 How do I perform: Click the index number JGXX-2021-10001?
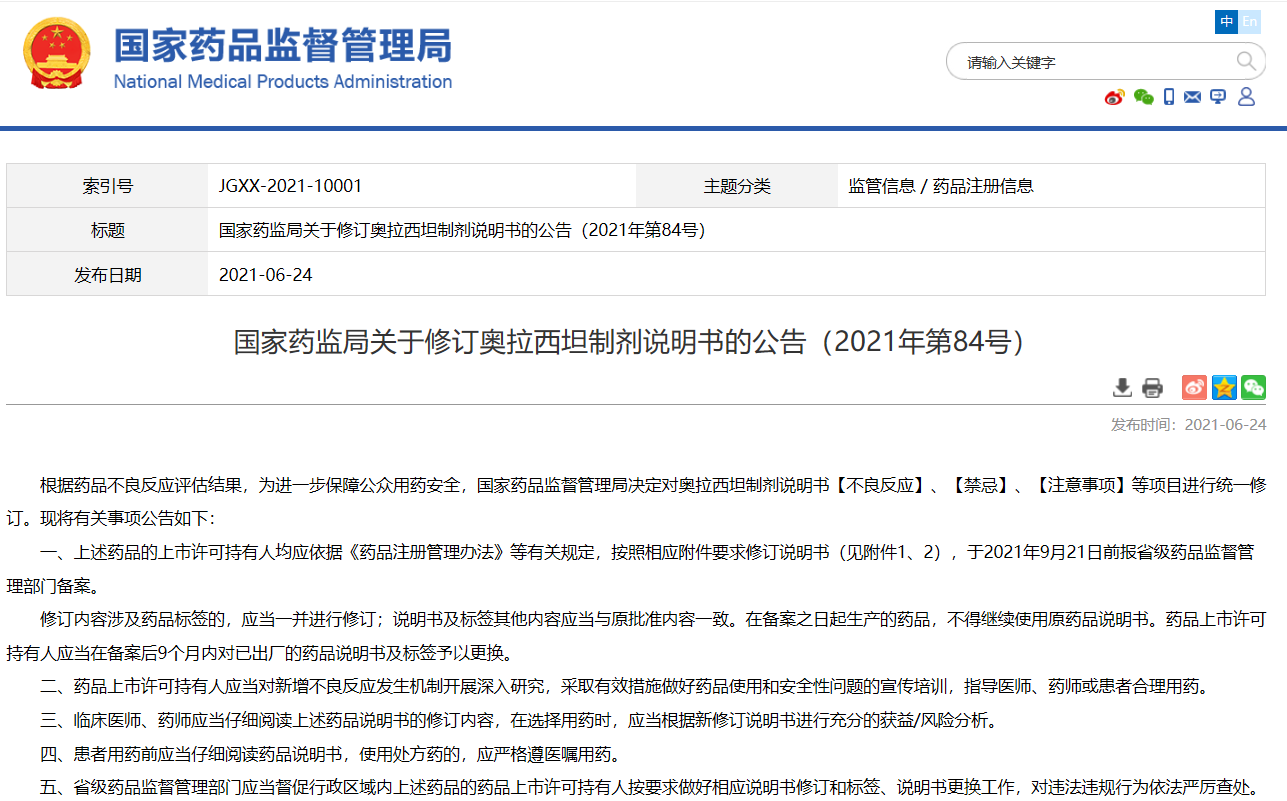tap(290, 186)
